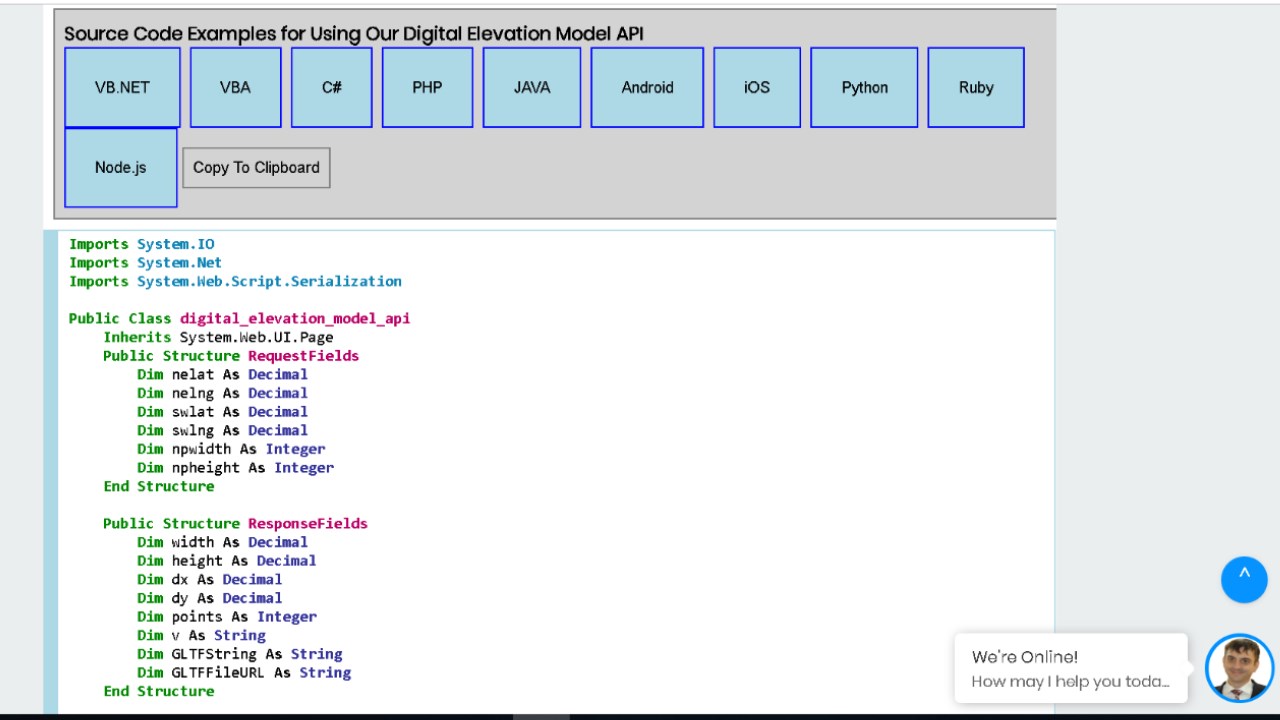The image size is (1280, 720).
Task: View the JAVA code example
Action: pos(532,87)
